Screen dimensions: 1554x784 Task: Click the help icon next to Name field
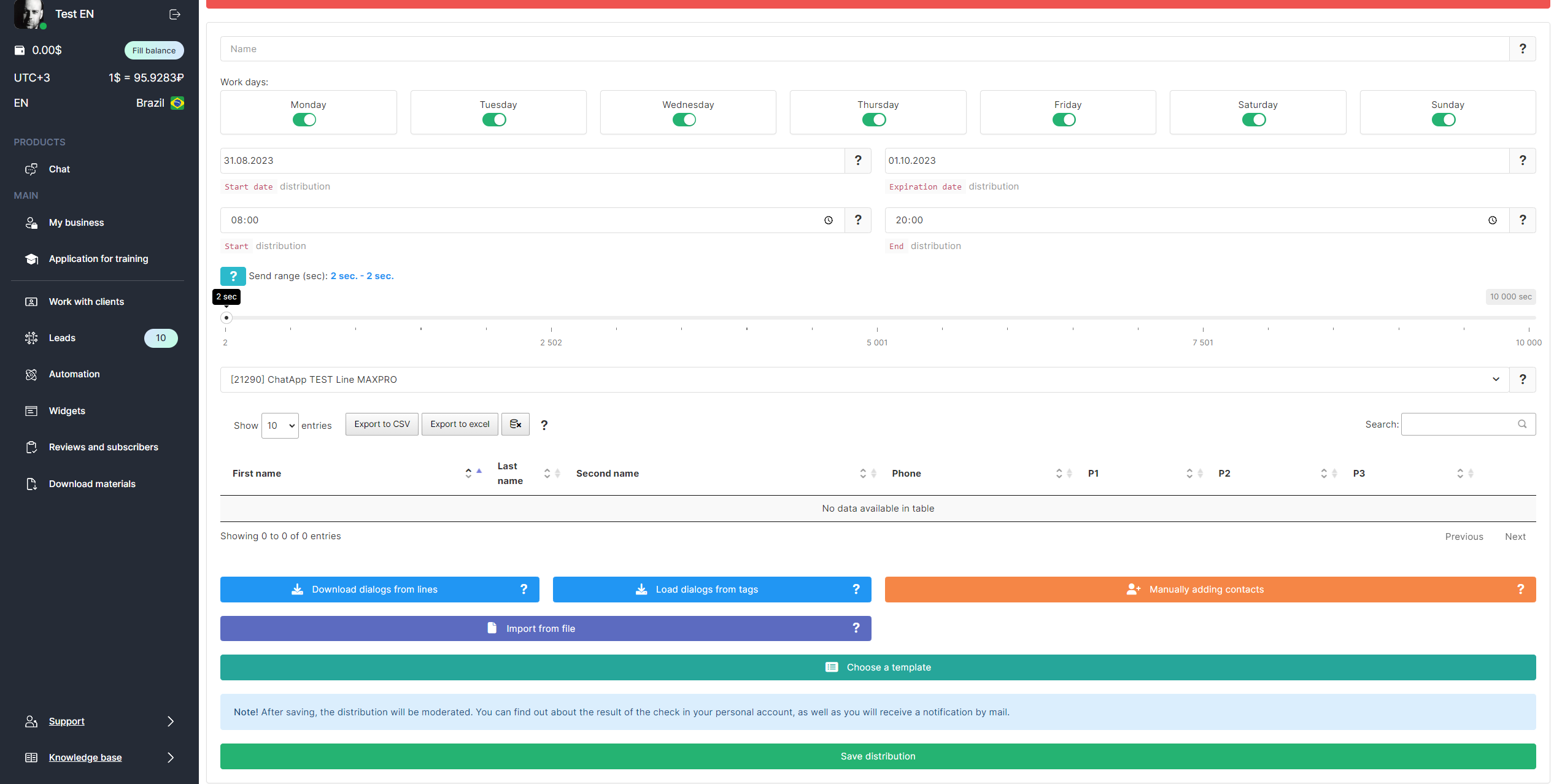click(1522, 49)
